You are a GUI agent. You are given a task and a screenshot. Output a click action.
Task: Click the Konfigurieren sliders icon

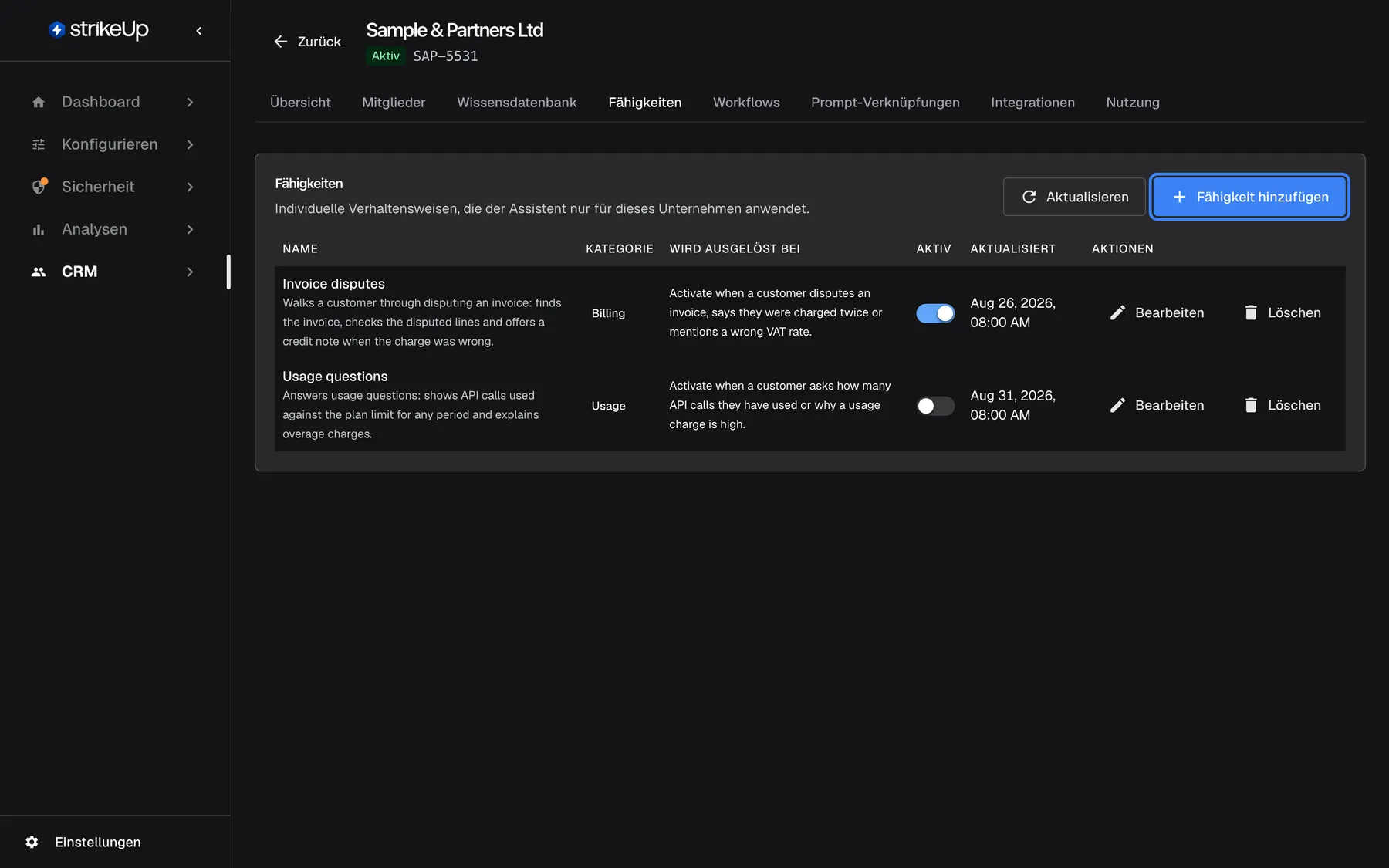click(x=39, y=144)
